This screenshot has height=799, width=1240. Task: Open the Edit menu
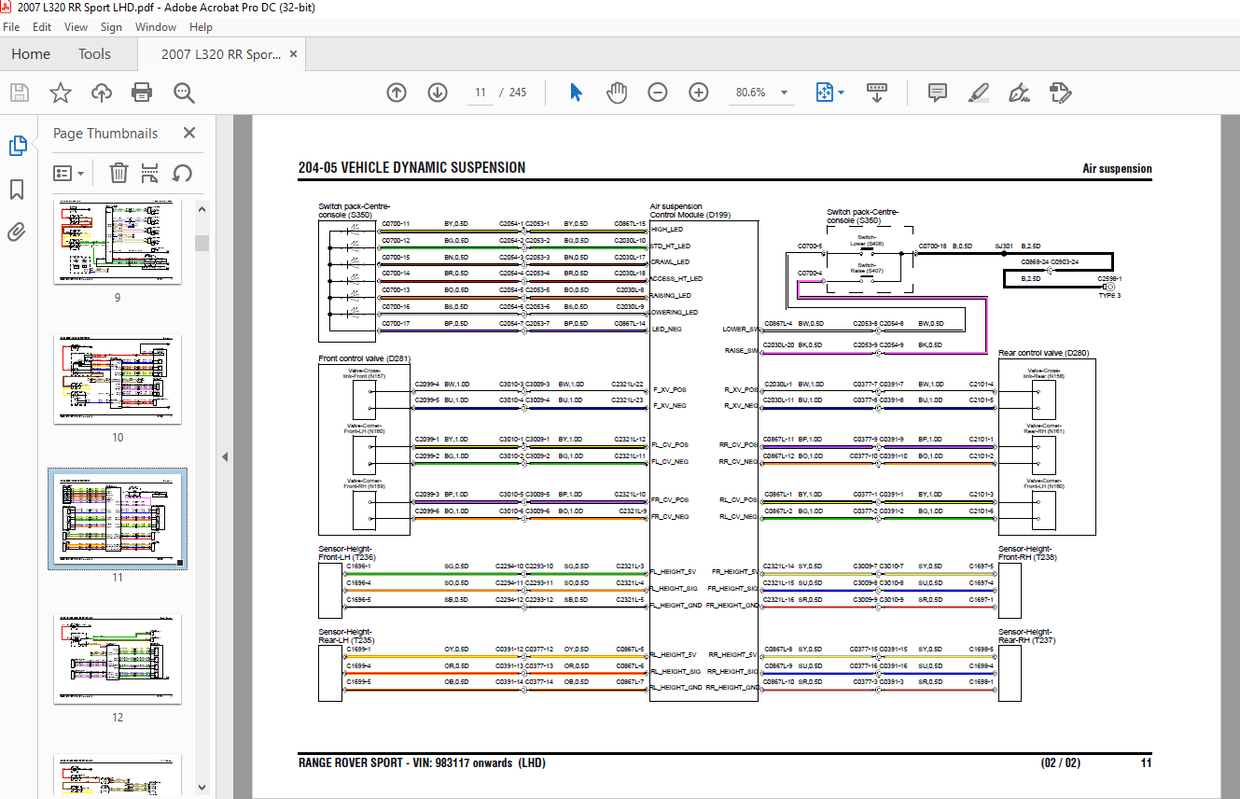[42, 27]
